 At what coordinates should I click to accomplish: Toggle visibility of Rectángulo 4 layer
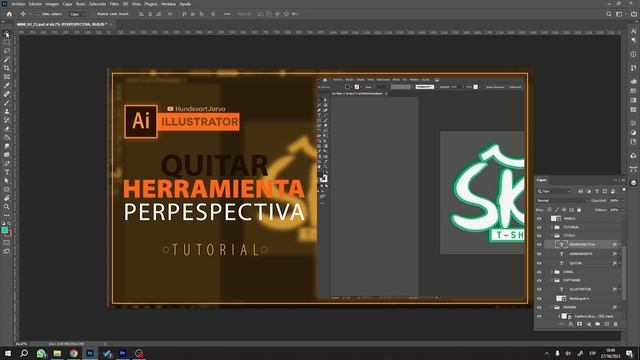tap(539, 299)
